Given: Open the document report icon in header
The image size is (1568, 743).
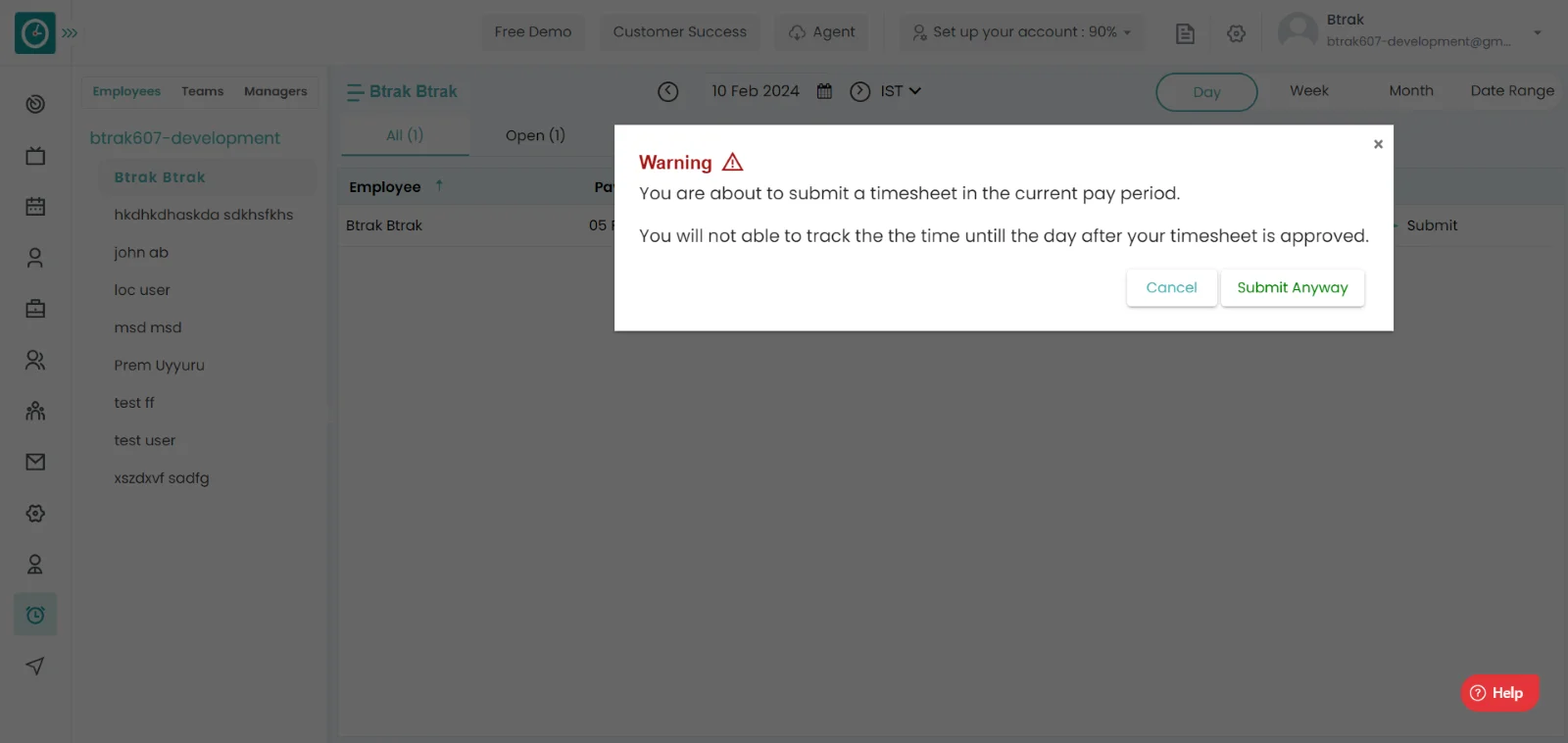Looking at the screenshot, I should pos(1185,33).
